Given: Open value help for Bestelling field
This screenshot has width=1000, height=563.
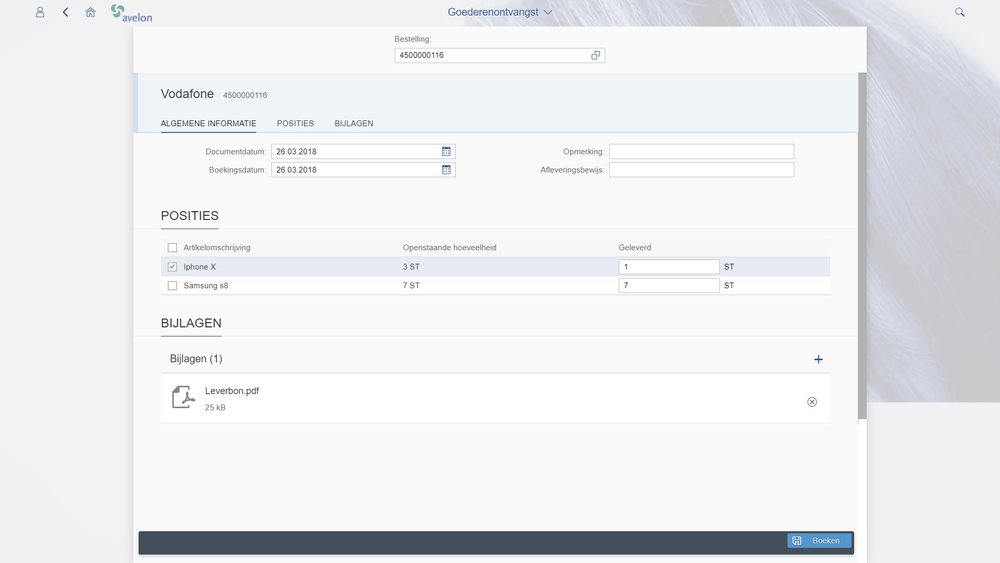Looking at the screenshot, I should (595, 55).
